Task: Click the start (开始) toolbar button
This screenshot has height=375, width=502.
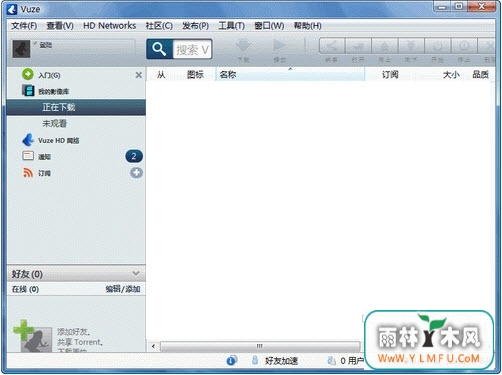Action: (437, 46)
